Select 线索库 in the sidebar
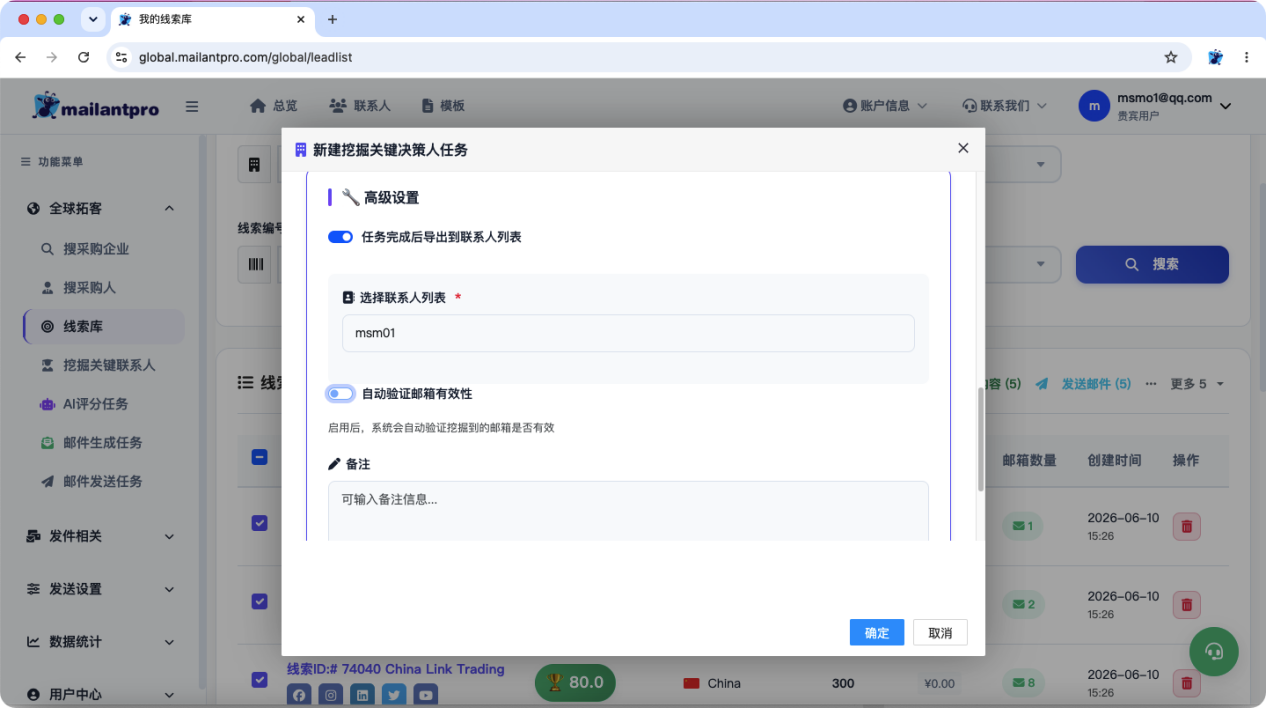The height and width of the screenshot is (708, 1266). [104, 326]
